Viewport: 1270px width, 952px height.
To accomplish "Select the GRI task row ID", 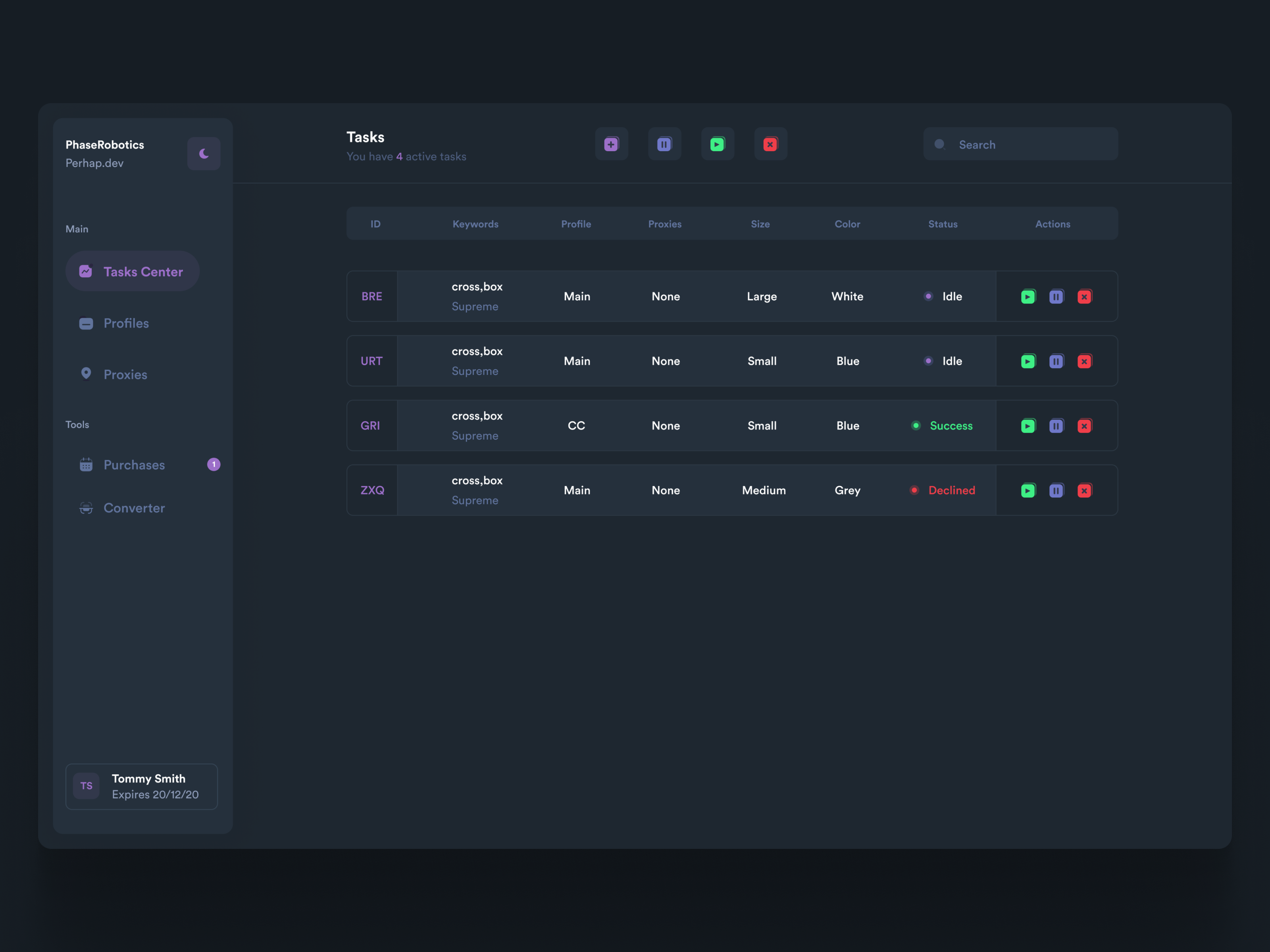I will pyautogui.click(x=370, y=426).
